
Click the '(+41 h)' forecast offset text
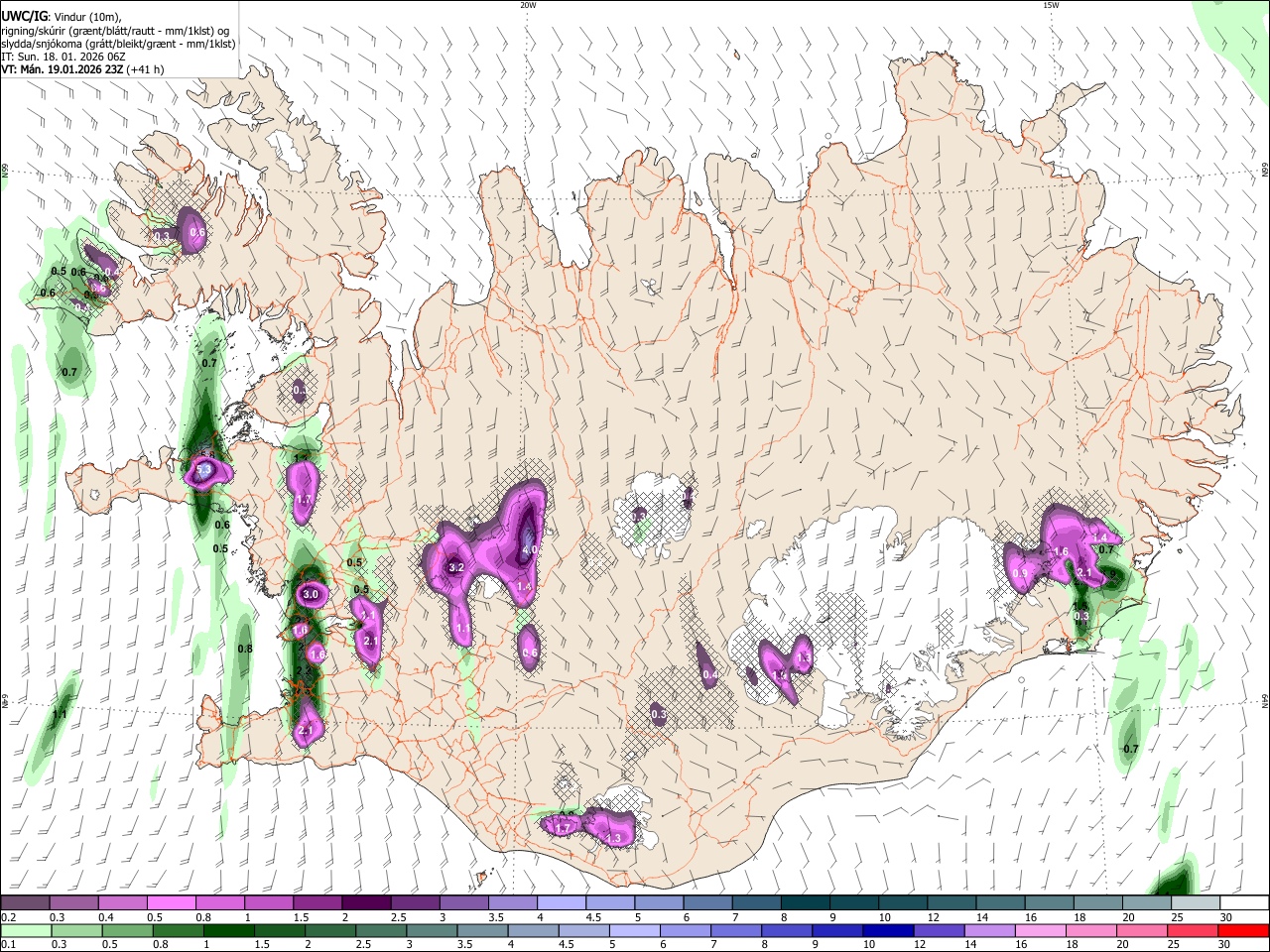pyautogui.click(x=145, y=69)
